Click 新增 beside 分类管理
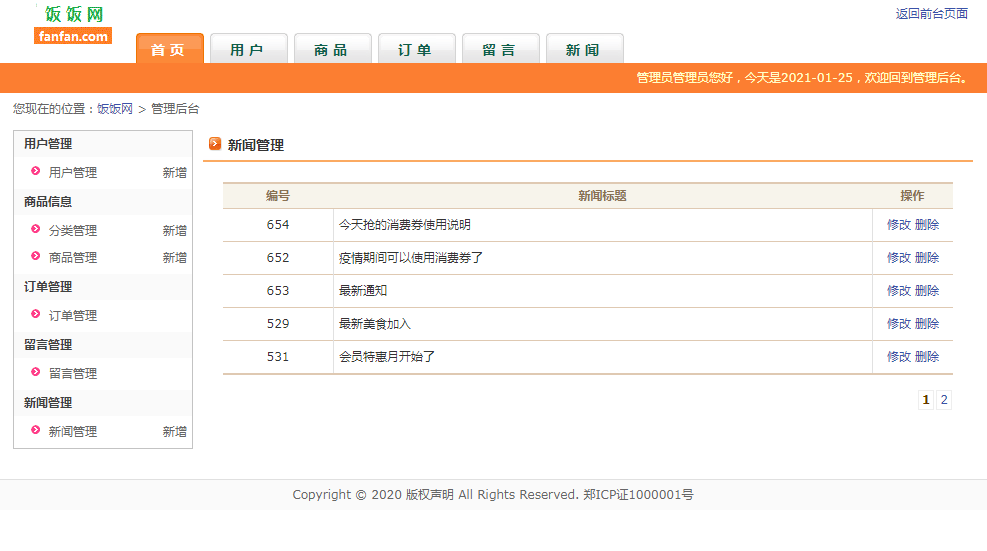987x551 pixels. [174, 230]
